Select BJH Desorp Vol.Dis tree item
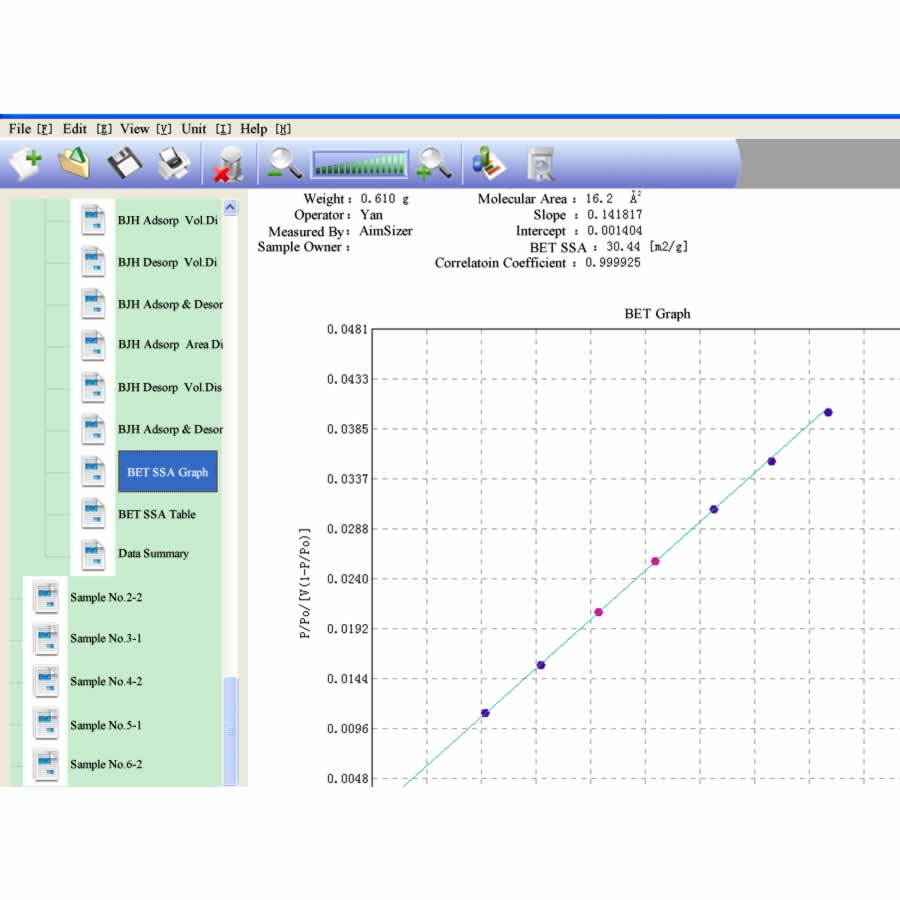The image size is (900, 900). pyautogui.click(x=169, y=387)
